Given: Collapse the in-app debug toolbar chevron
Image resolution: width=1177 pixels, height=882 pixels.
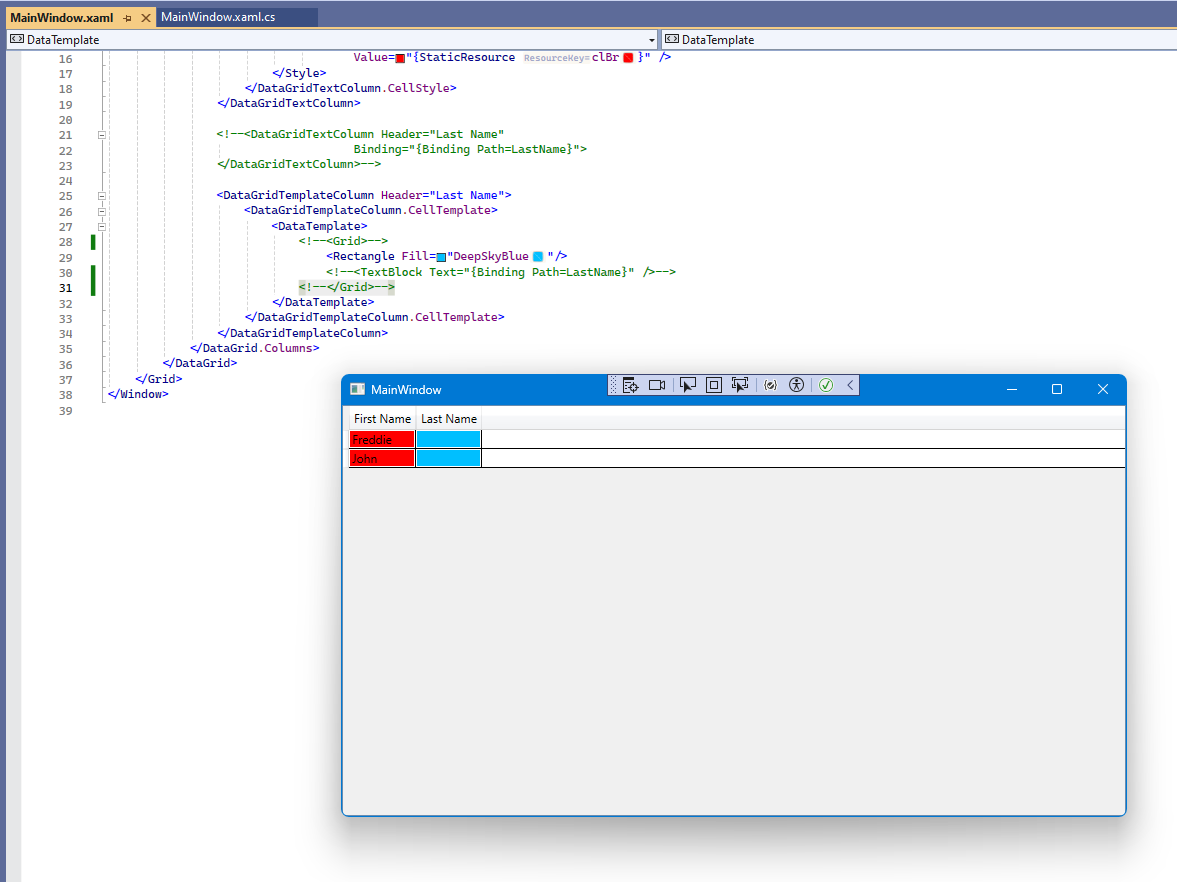Looking at the screenshot, I should pos(850,385).
